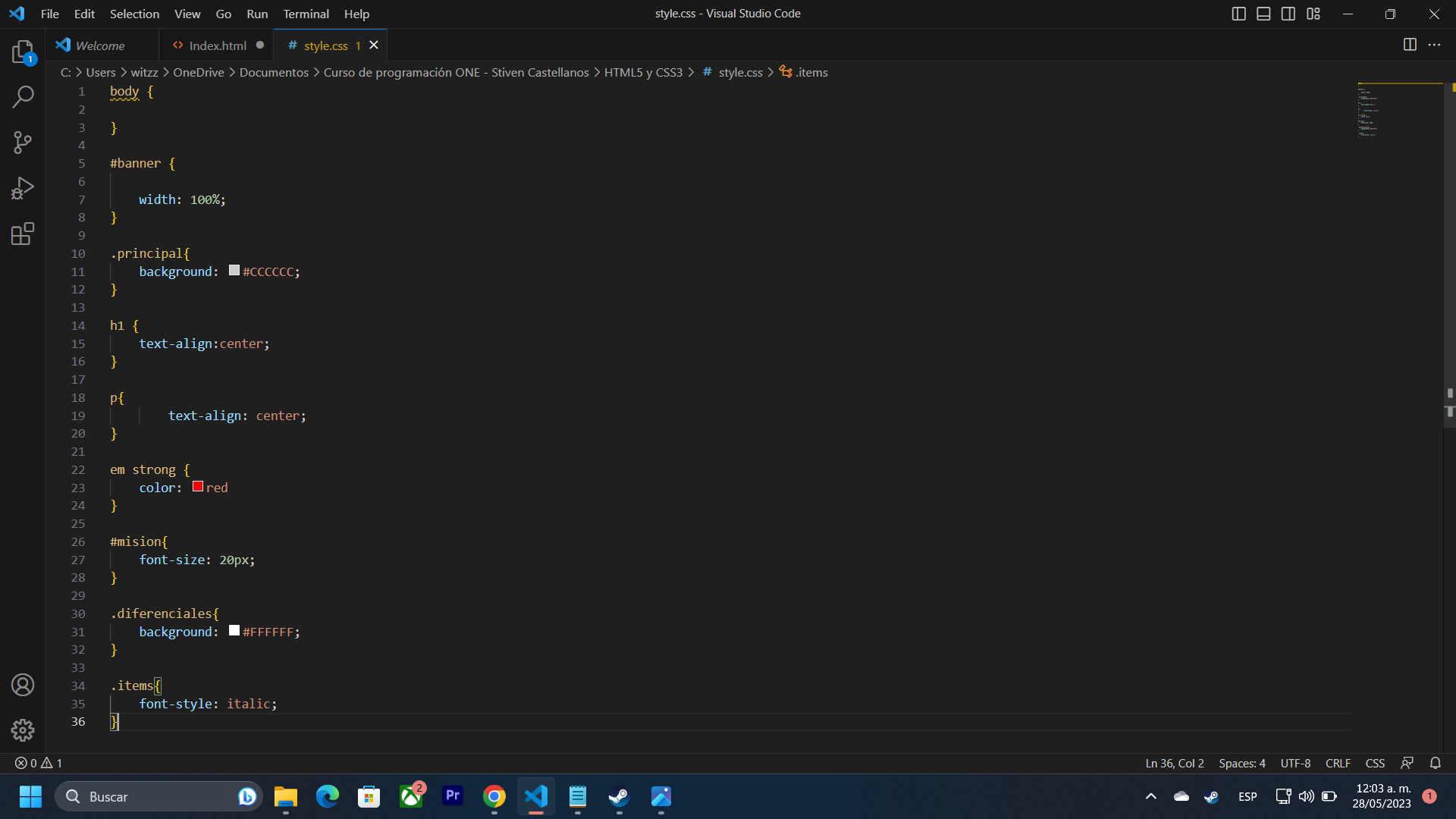
Task: Open the Extensions view
Action: coord(23,234)
